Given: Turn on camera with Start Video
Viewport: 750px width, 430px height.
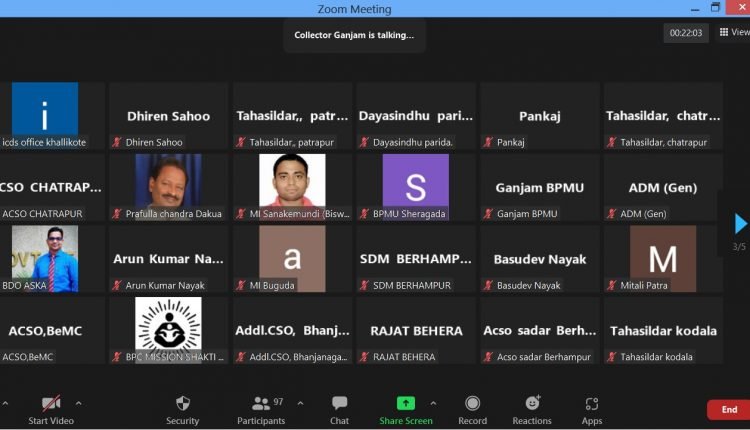Looking at the screenshot, I should coord(51,409).
